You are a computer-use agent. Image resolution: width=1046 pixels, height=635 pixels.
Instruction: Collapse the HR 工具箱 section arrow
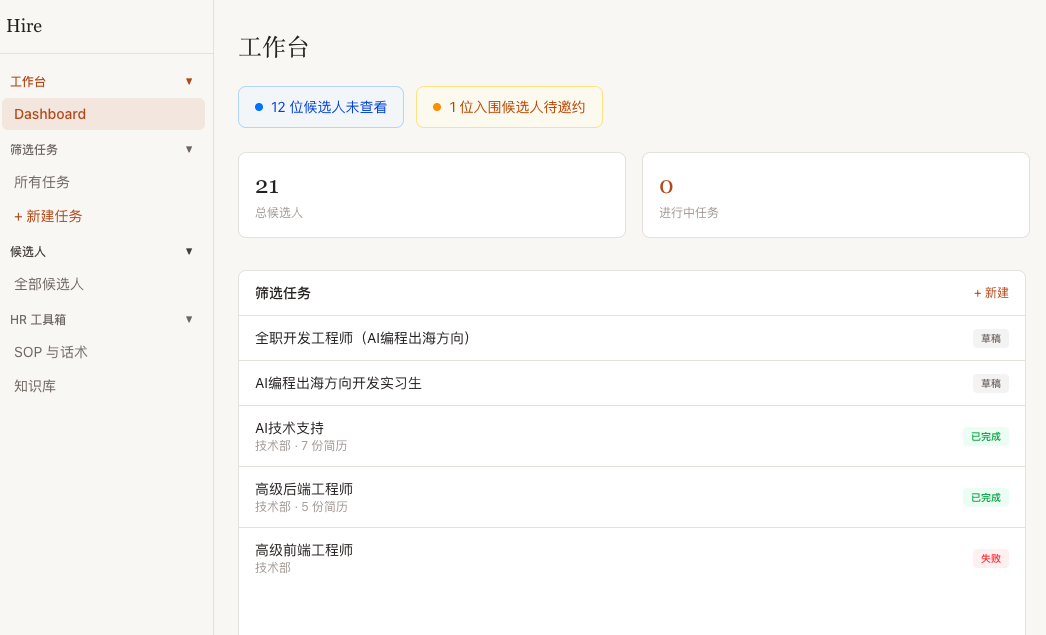pyautogui.click(x=189, y=319)
